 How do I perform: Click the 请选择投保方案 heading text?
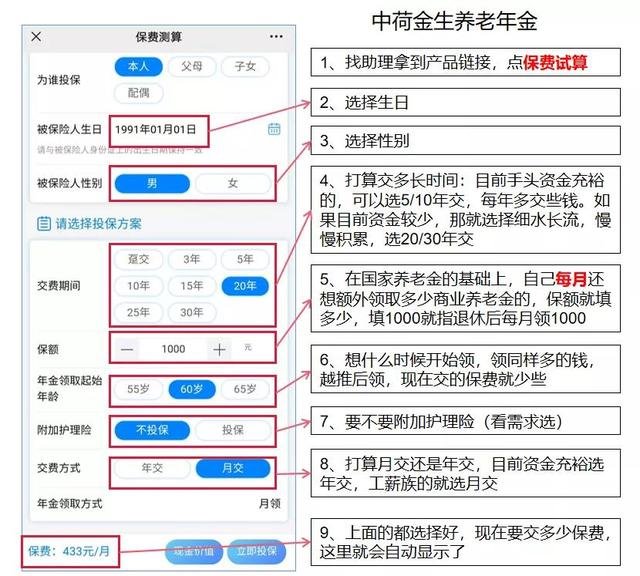click(x=98, y=224)
